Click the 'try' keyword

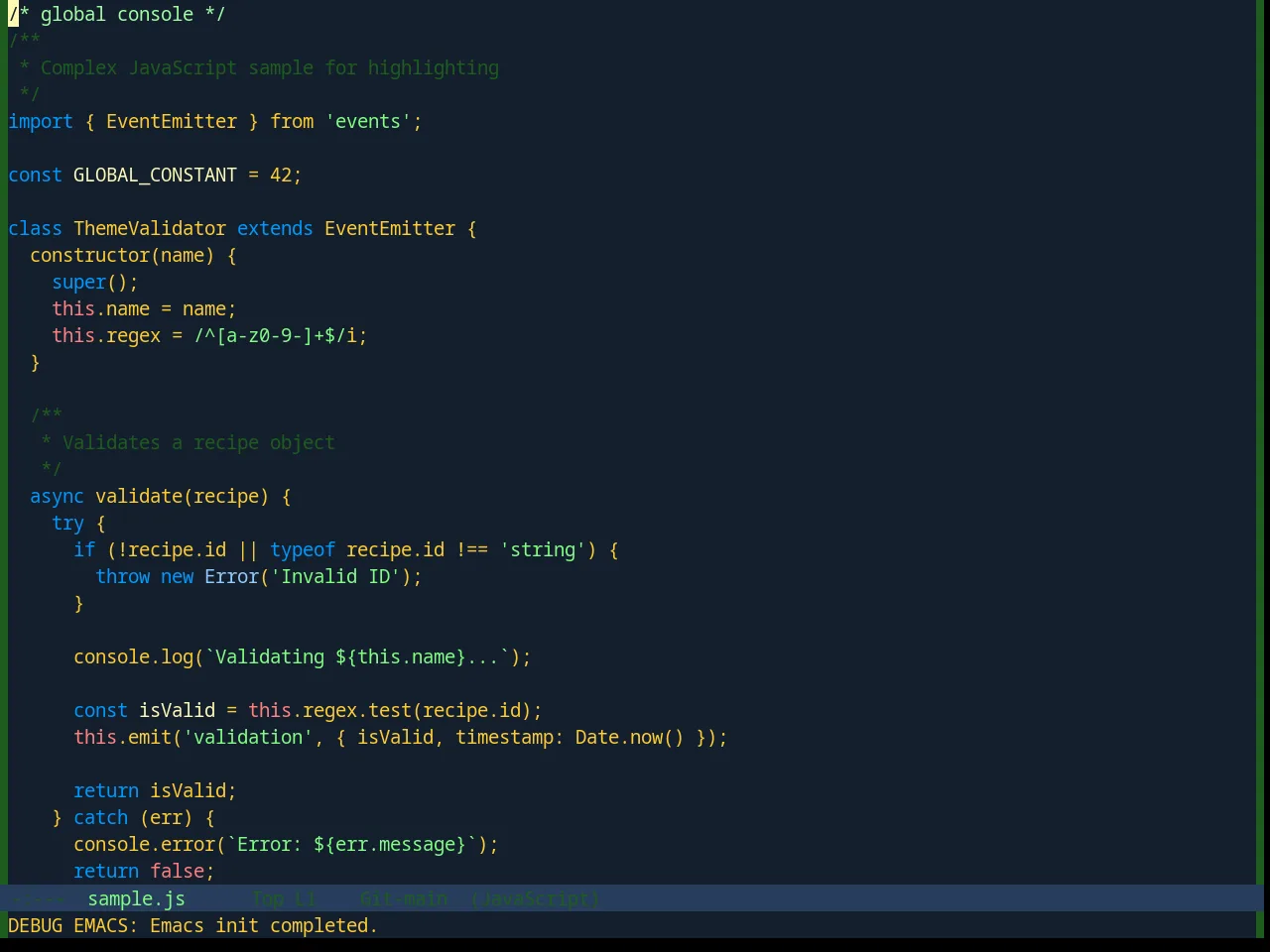(67, 523)
